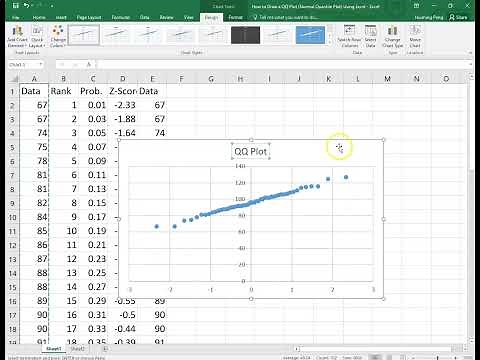Open the Select Data dialog
480x360 pixels.
tap(370, 36)
